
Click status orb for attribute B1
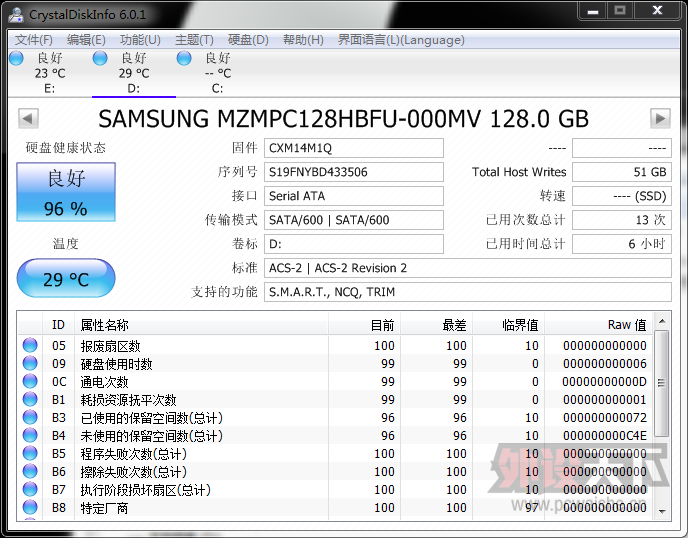point(30,399)
